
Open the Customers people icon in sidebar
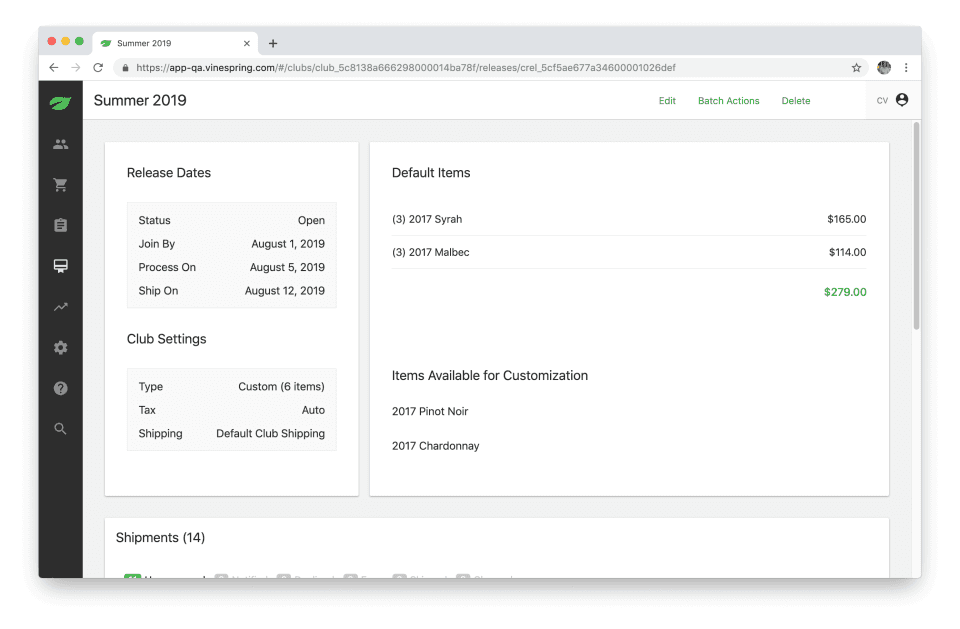(60, 144)
